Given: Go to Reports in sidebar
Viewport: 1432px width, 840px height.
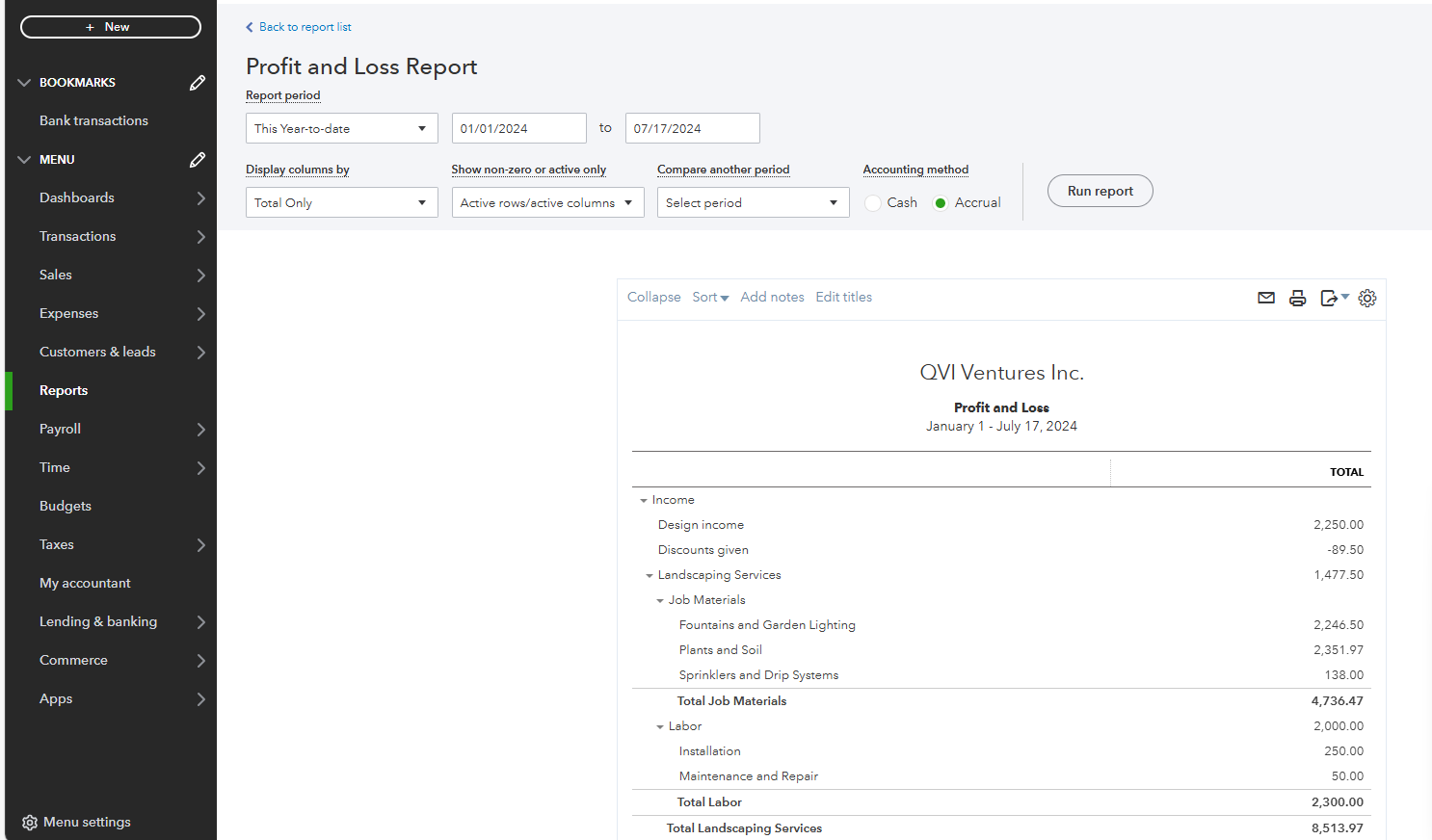Looking at the screenshot, I should coord(64,390).
